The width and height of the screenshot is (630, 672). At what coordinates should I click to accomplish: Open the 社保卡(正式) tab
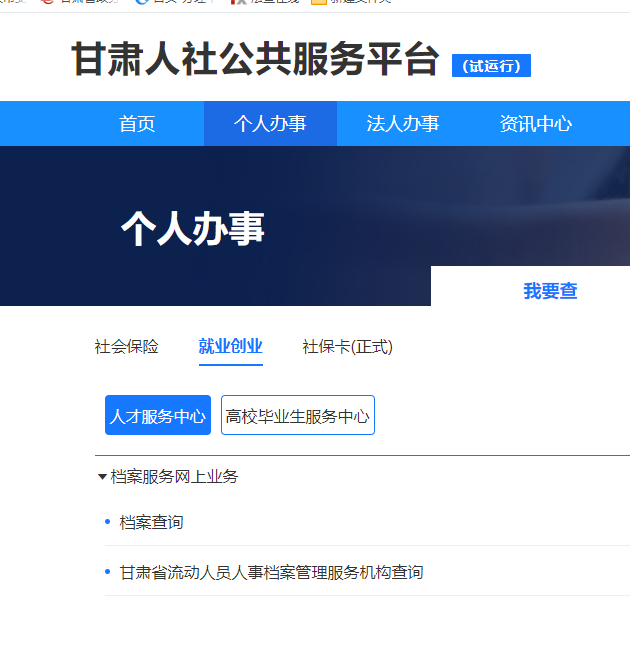pyautogui.click(x=348, y=347)
